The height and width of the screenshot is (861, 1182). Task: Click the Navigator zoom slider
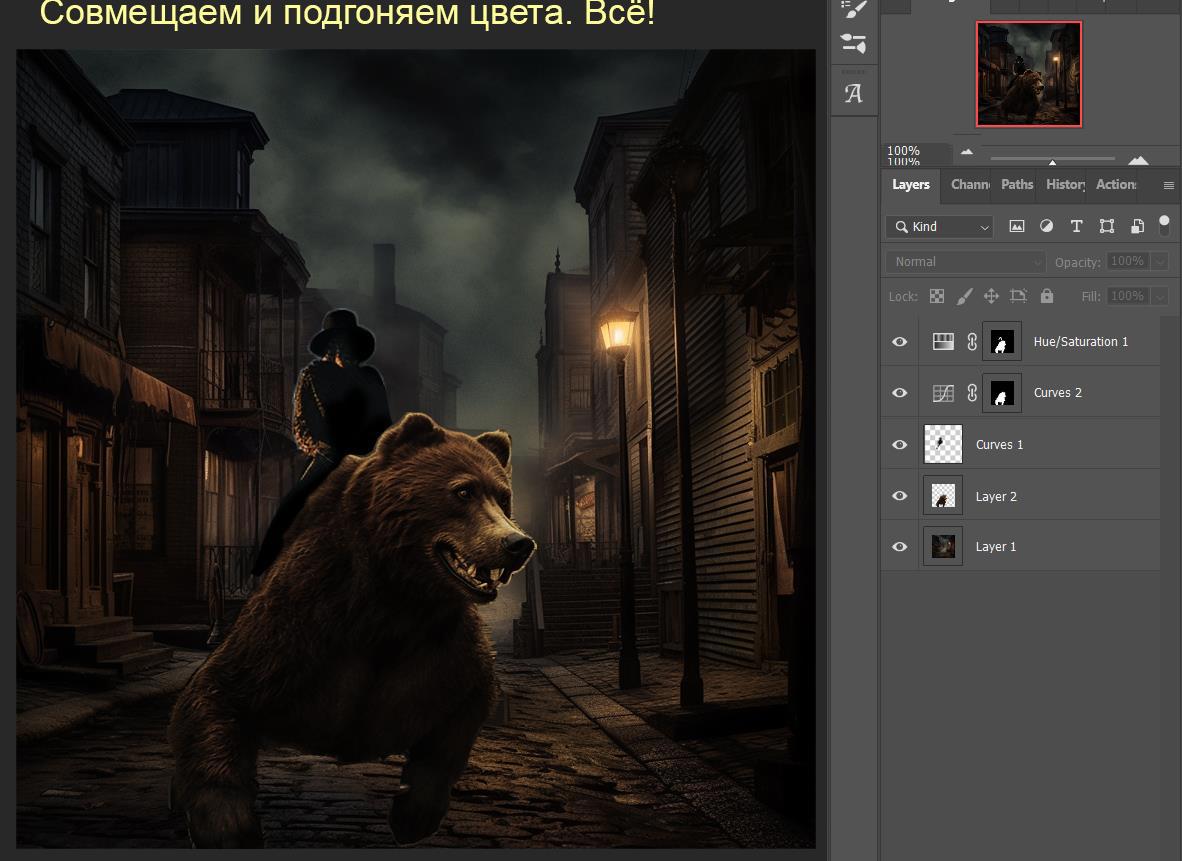(1052, 159)
